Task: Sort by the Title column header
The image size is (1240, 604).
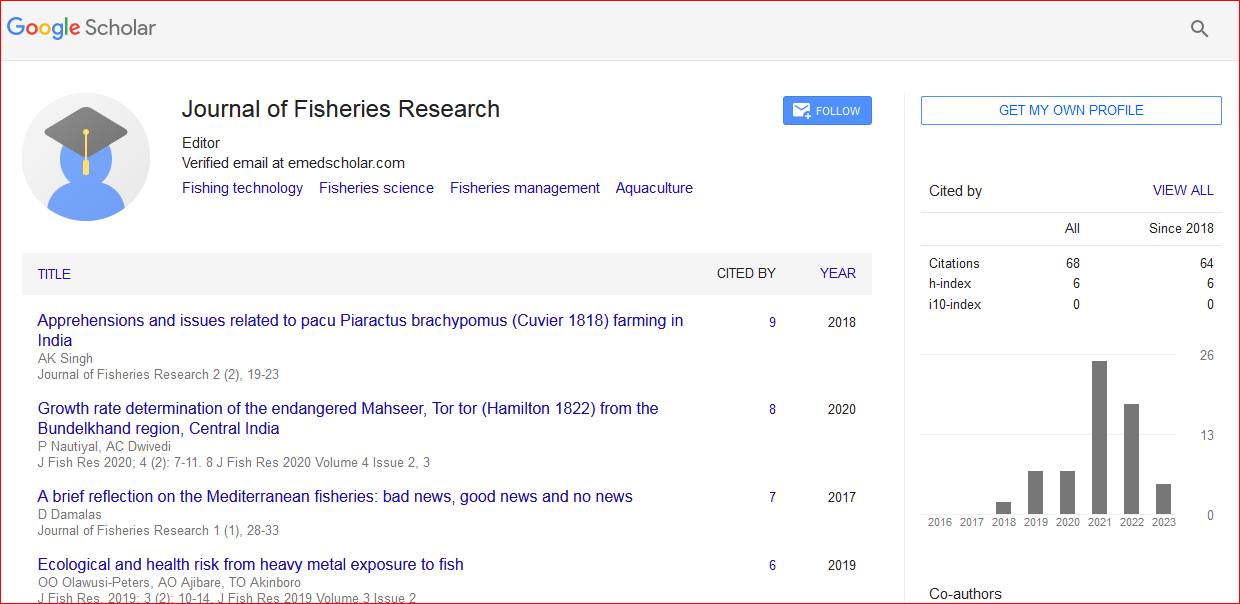Action: [x=54, y=274]
